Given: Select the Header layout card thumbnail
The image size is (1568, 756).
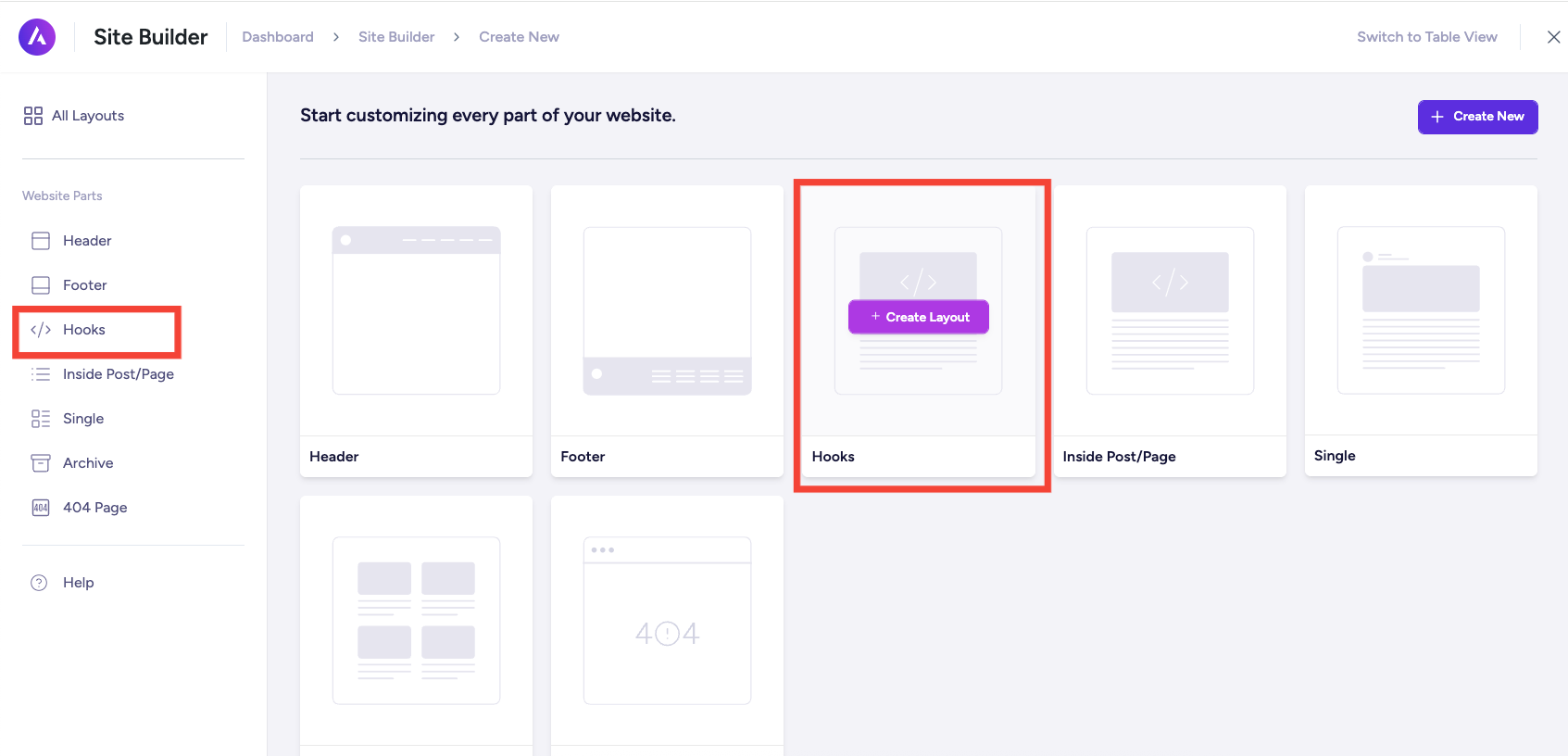Looking at the screenshot, I should 416,311.
